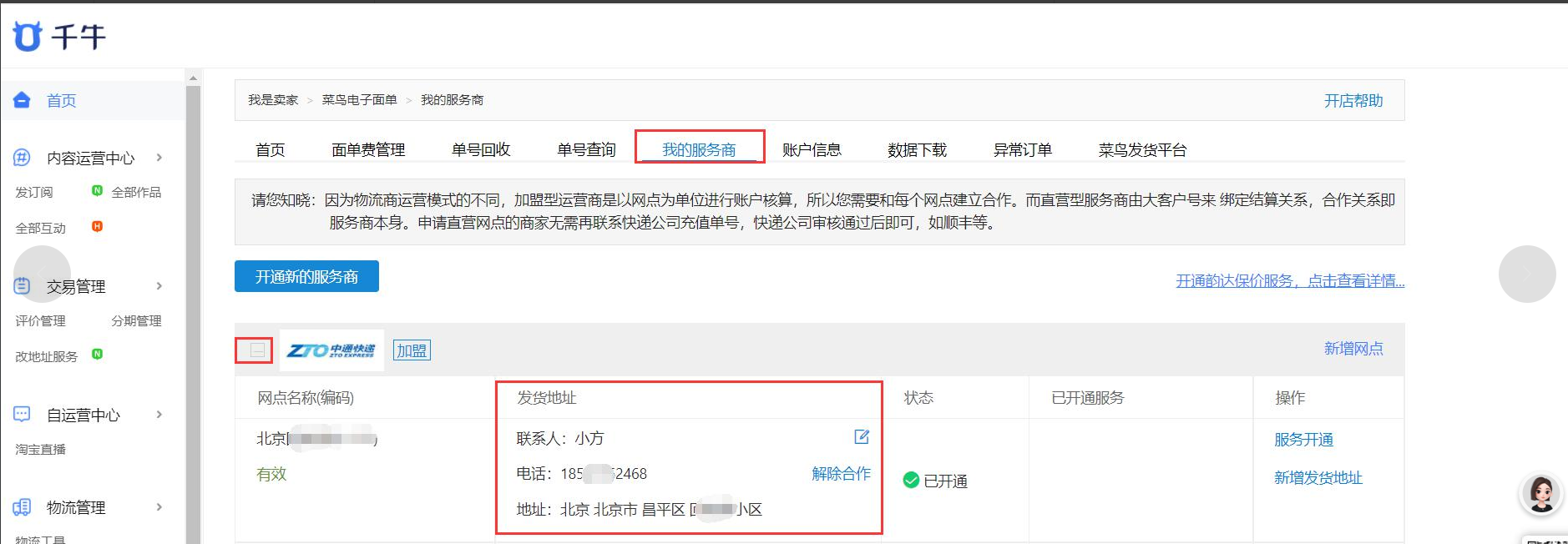Click the self-operation center chat icon

pyautogui.click(x=23, y=415)
